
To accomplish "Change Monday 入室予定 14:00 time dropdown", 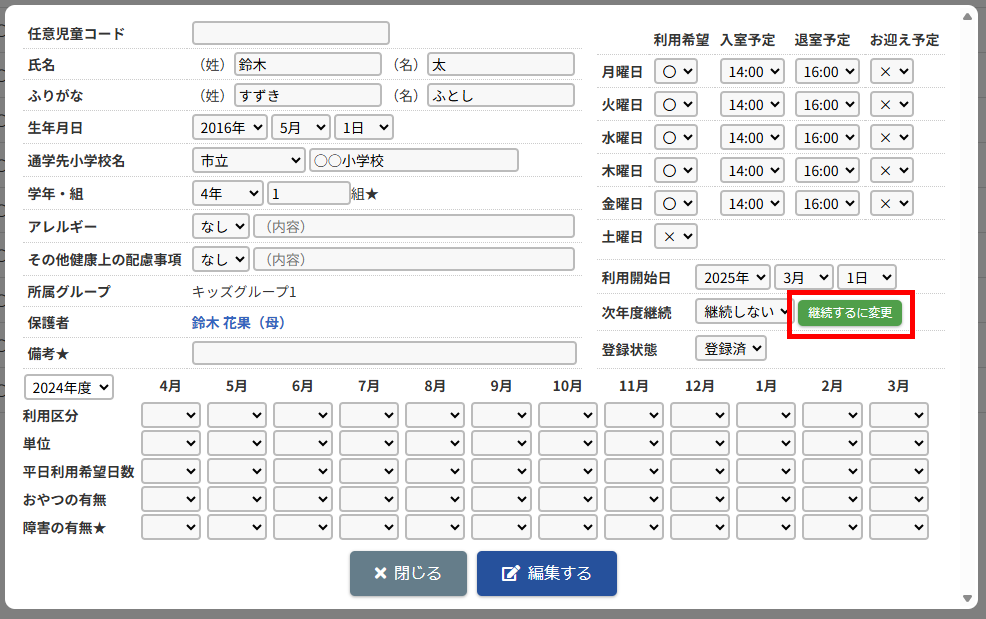I will pos(752,71).
